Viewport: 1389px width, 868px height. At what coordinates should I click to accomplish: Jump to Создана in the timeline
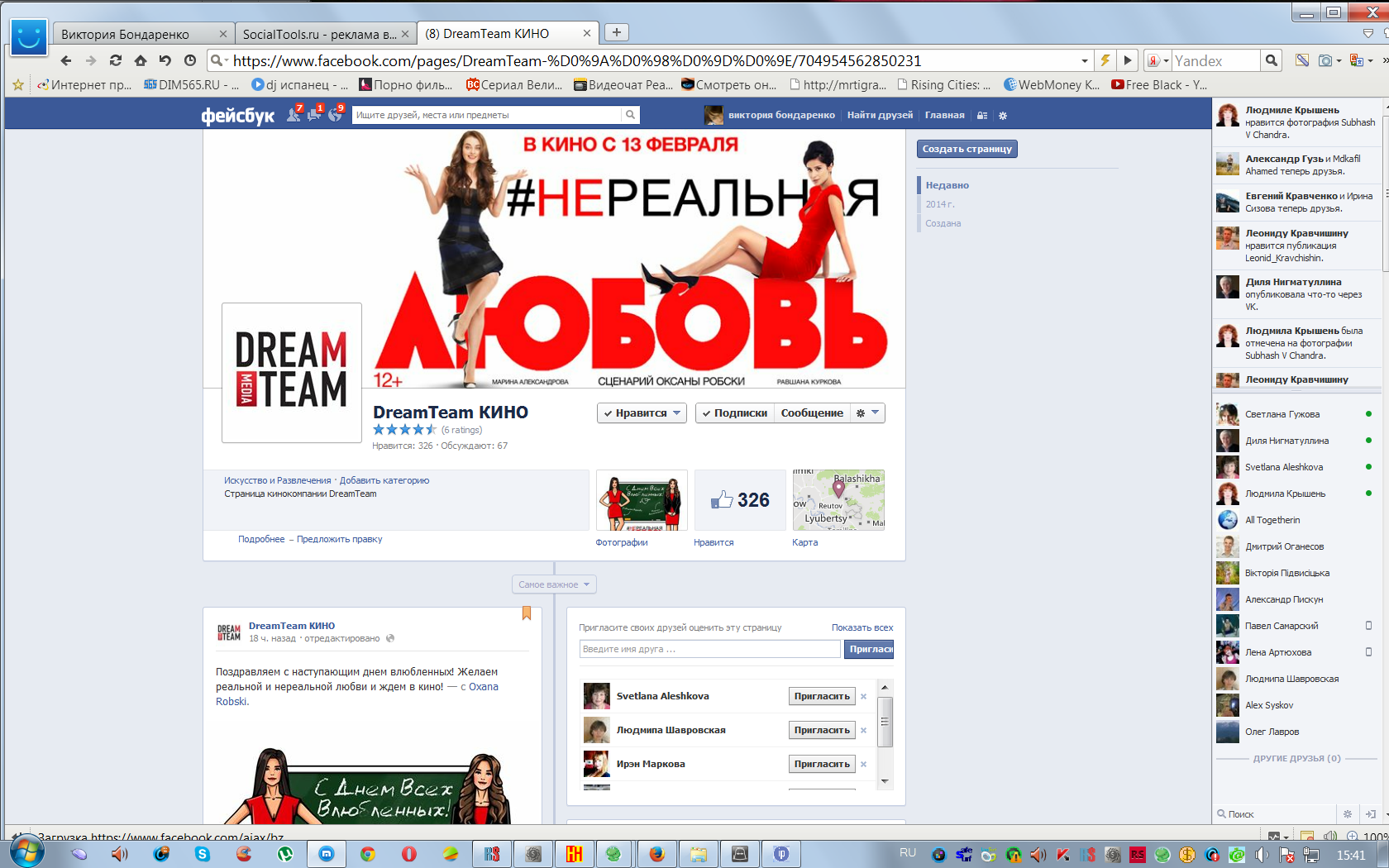[x=943, y=223]
